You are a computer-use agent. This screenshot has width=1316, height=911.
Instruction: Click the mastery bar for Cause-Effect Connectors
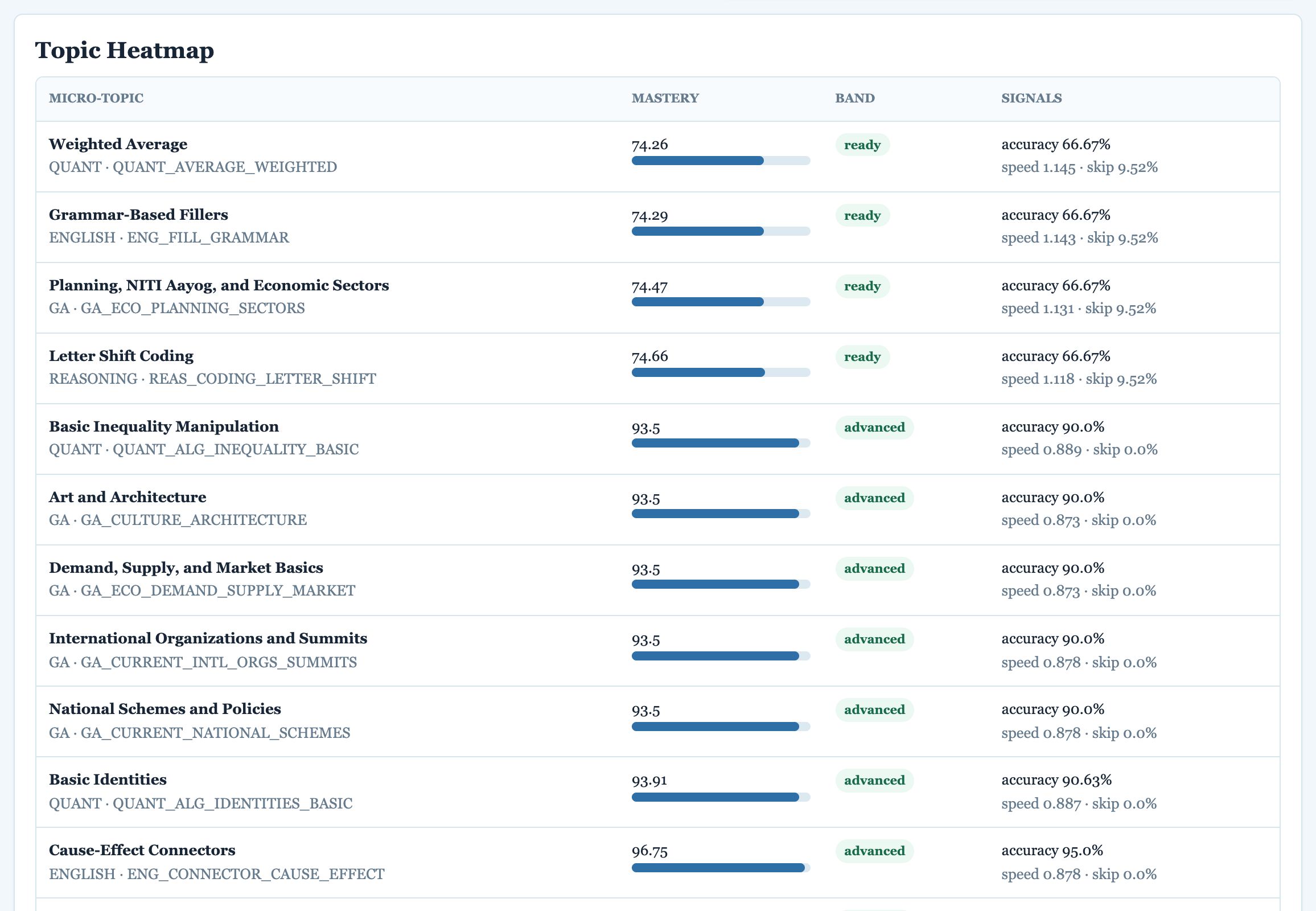click(721, 868)
